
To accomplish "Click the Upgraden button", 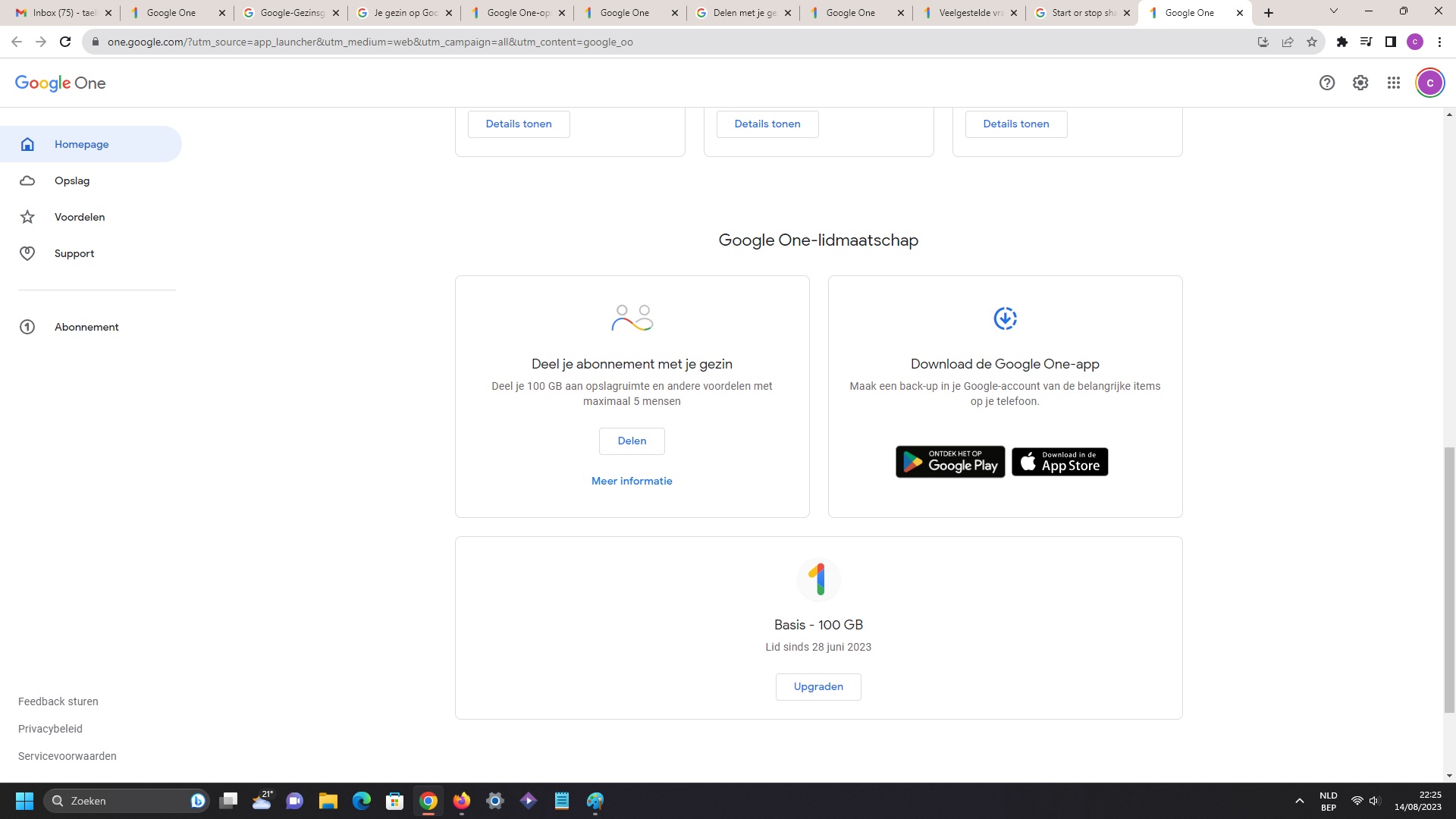I will tap(818, 687).
